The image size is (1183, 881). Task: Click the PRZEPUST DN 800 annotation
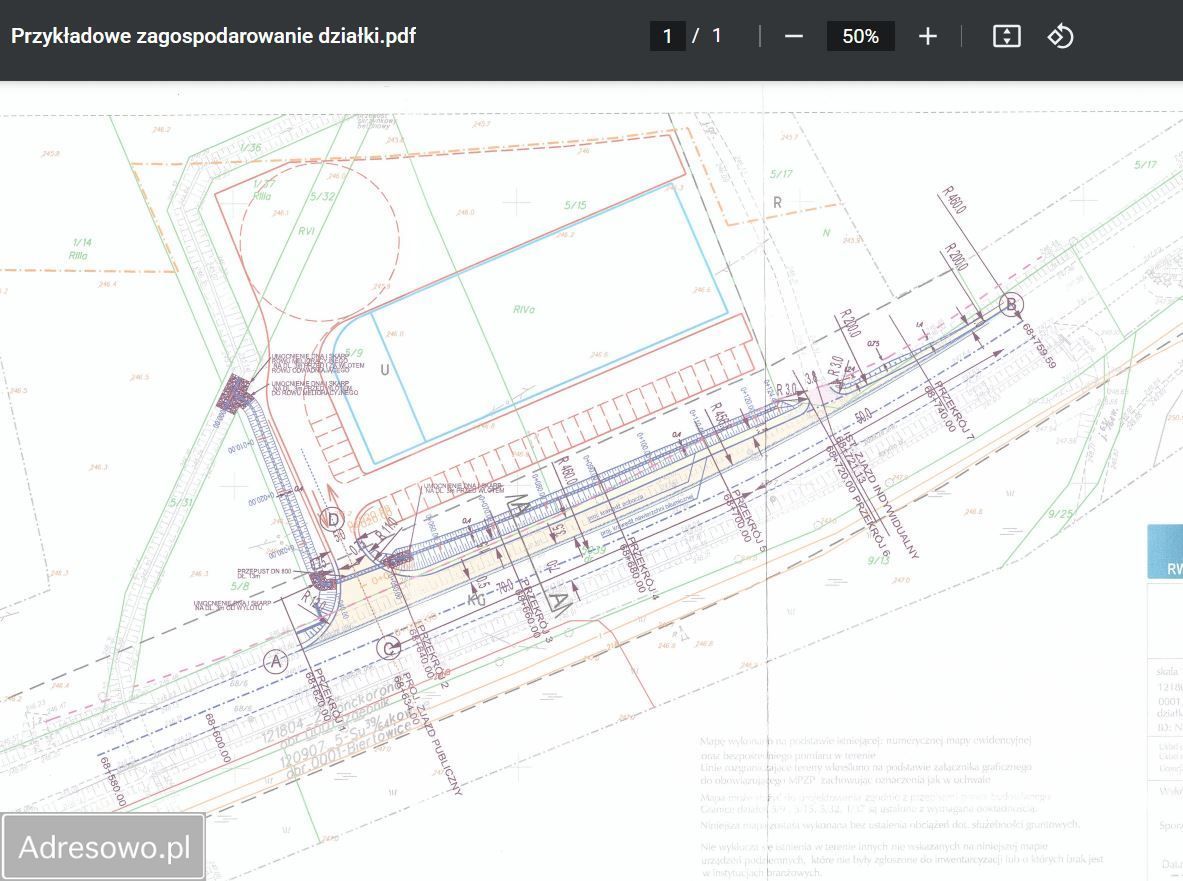tap(264, 572)
